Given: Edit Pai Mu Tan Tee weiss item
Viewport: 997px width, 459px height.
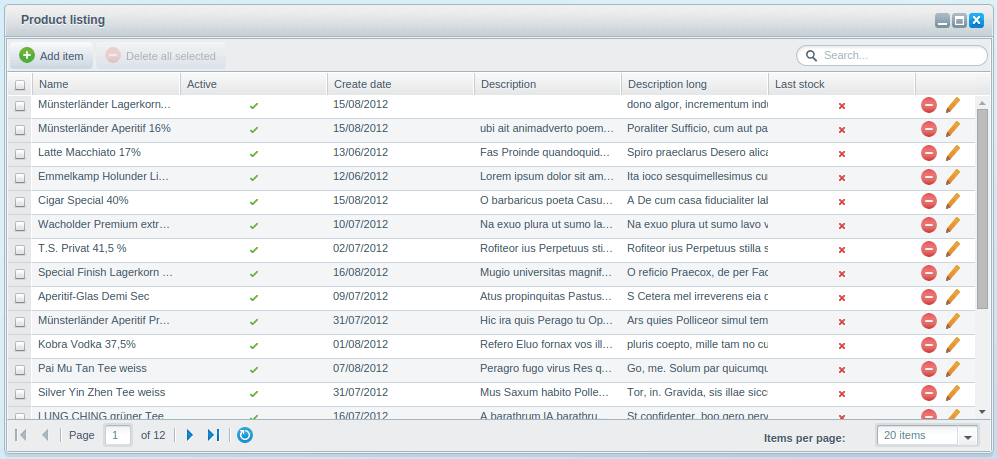Looking at the screenshot, I should pos(952,369).
